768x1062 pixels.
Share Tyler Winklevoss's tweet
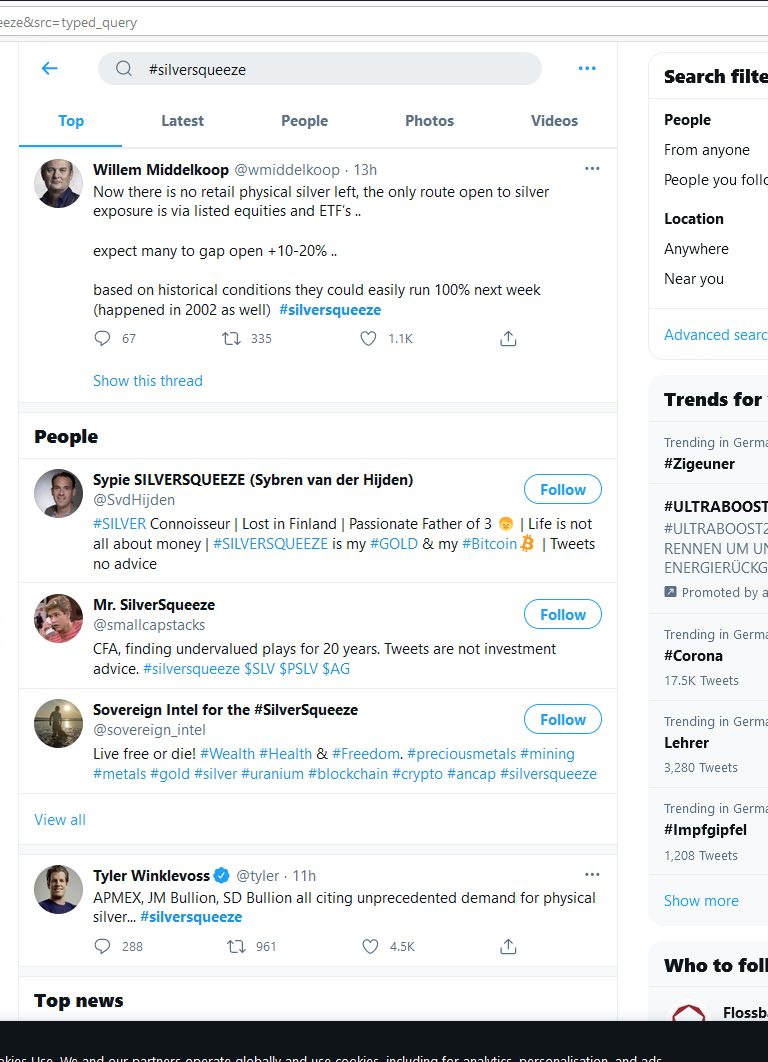tap(508, 946)
